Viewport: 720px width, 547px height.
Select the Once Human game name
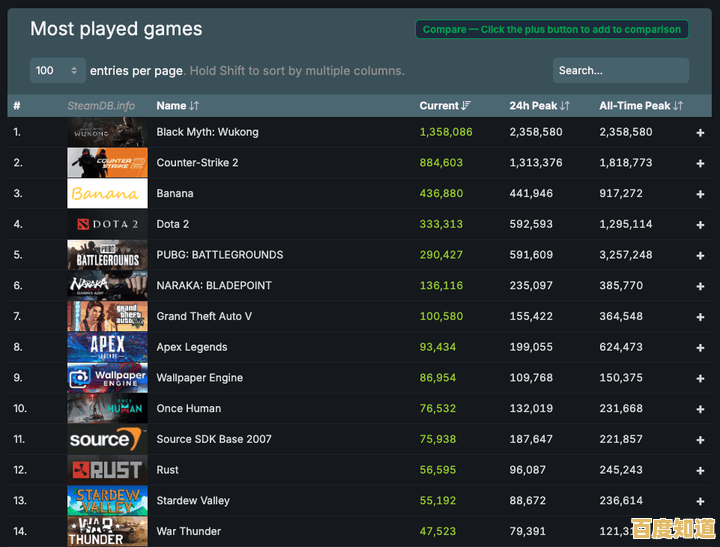coord(188,409)
